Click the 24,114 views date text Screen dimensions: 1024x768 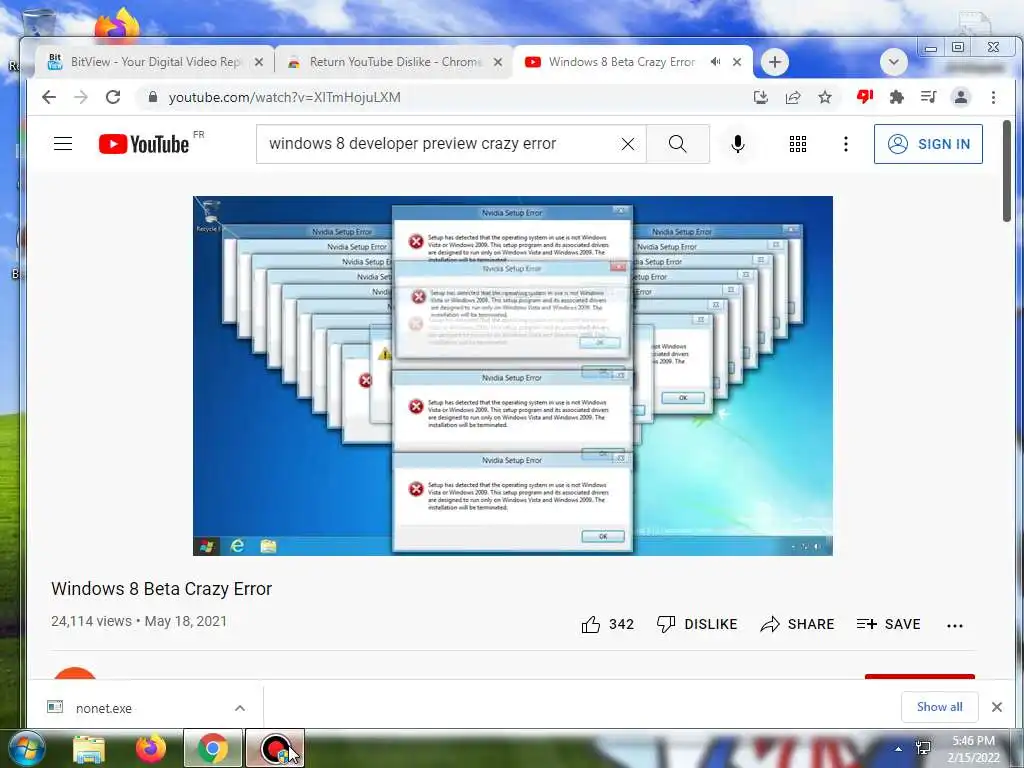(x=139, y=621)
